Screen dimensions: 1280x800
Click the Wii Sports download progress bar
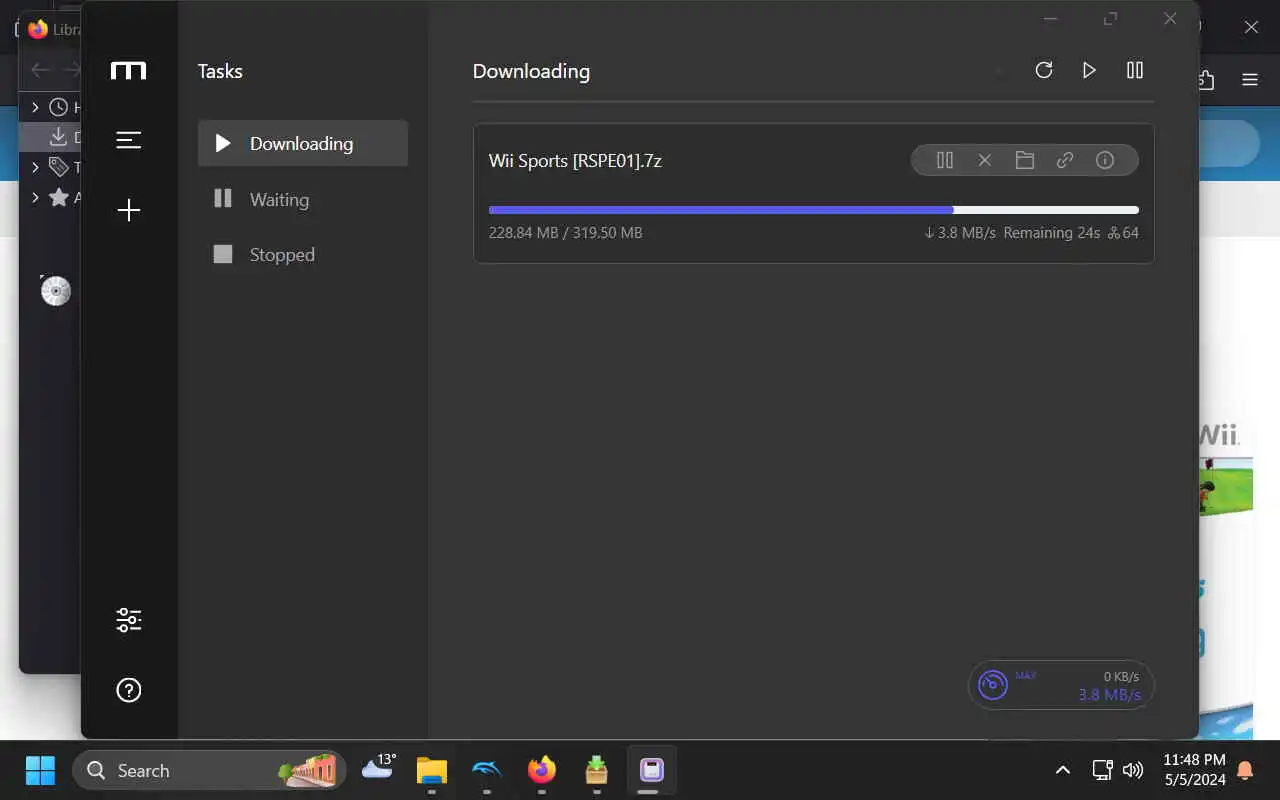click(814, 210)
